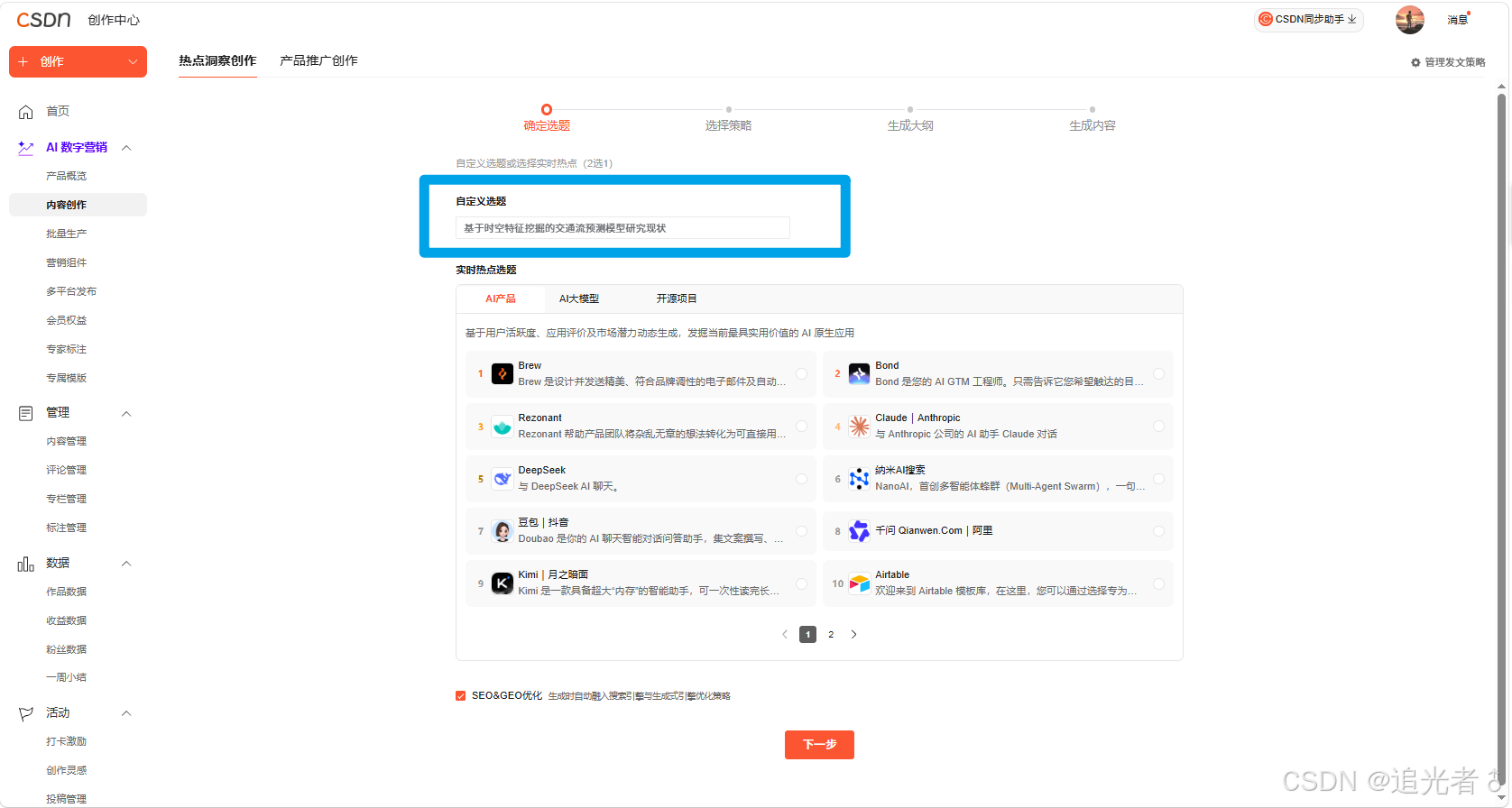Click the 生成大纲 step marker
This screenshot has width=1512, height=808.
[x=910, y=110]
